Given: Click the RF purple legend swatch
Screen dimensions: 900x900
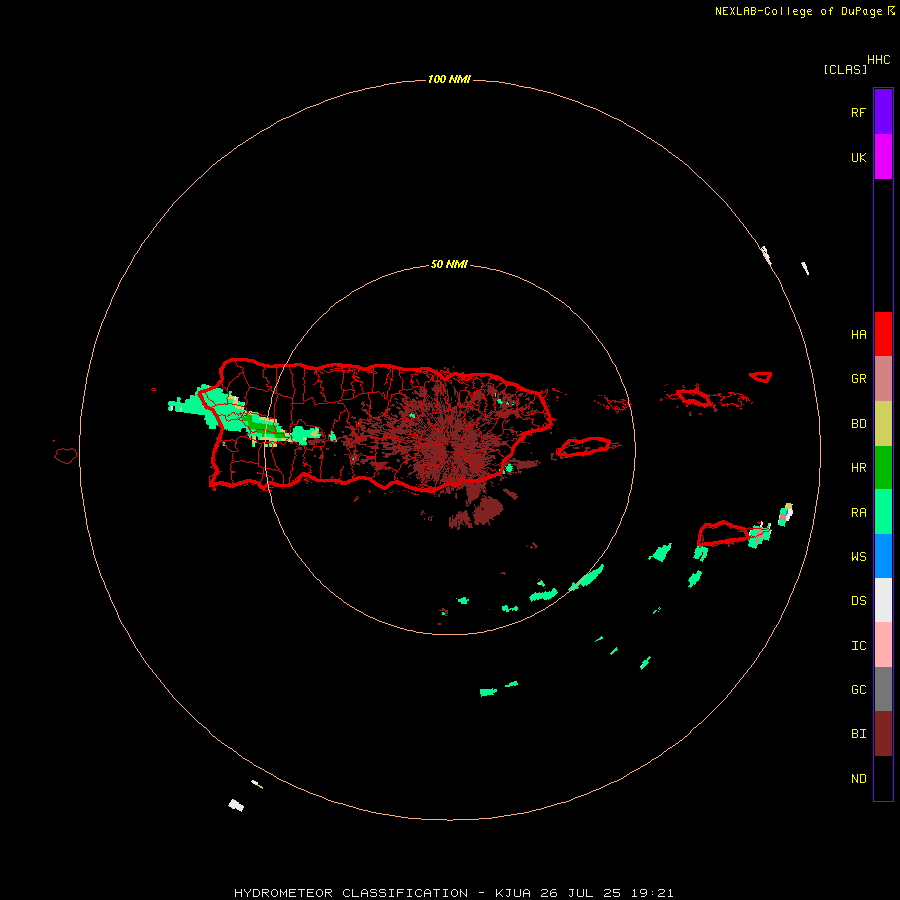Looking at the screenshot, I should tap(883, 112).
